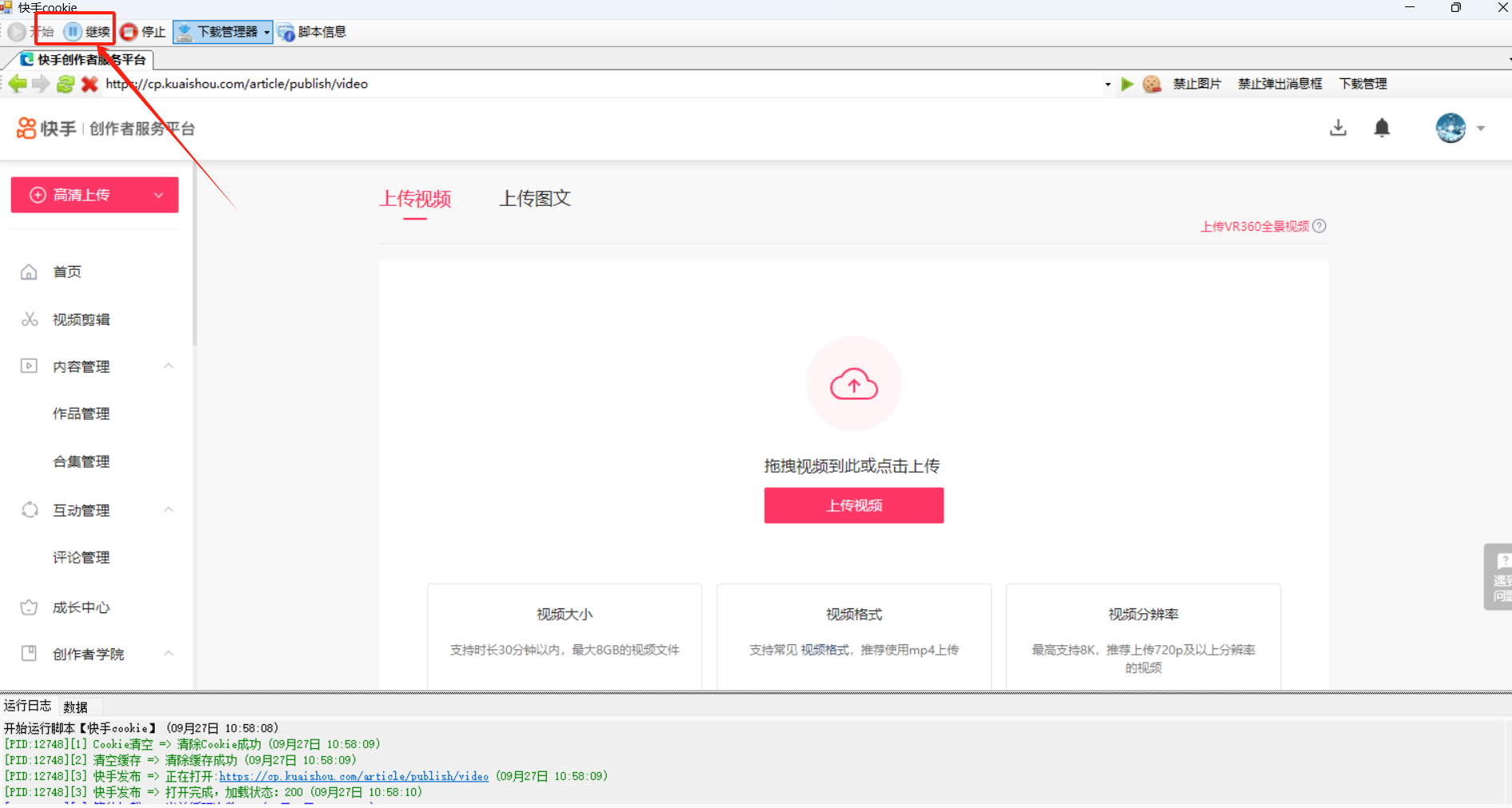The image size is (1512, 808).
Task: Toggle 禁止弹出消息框 option
Action: point(1279,84)
